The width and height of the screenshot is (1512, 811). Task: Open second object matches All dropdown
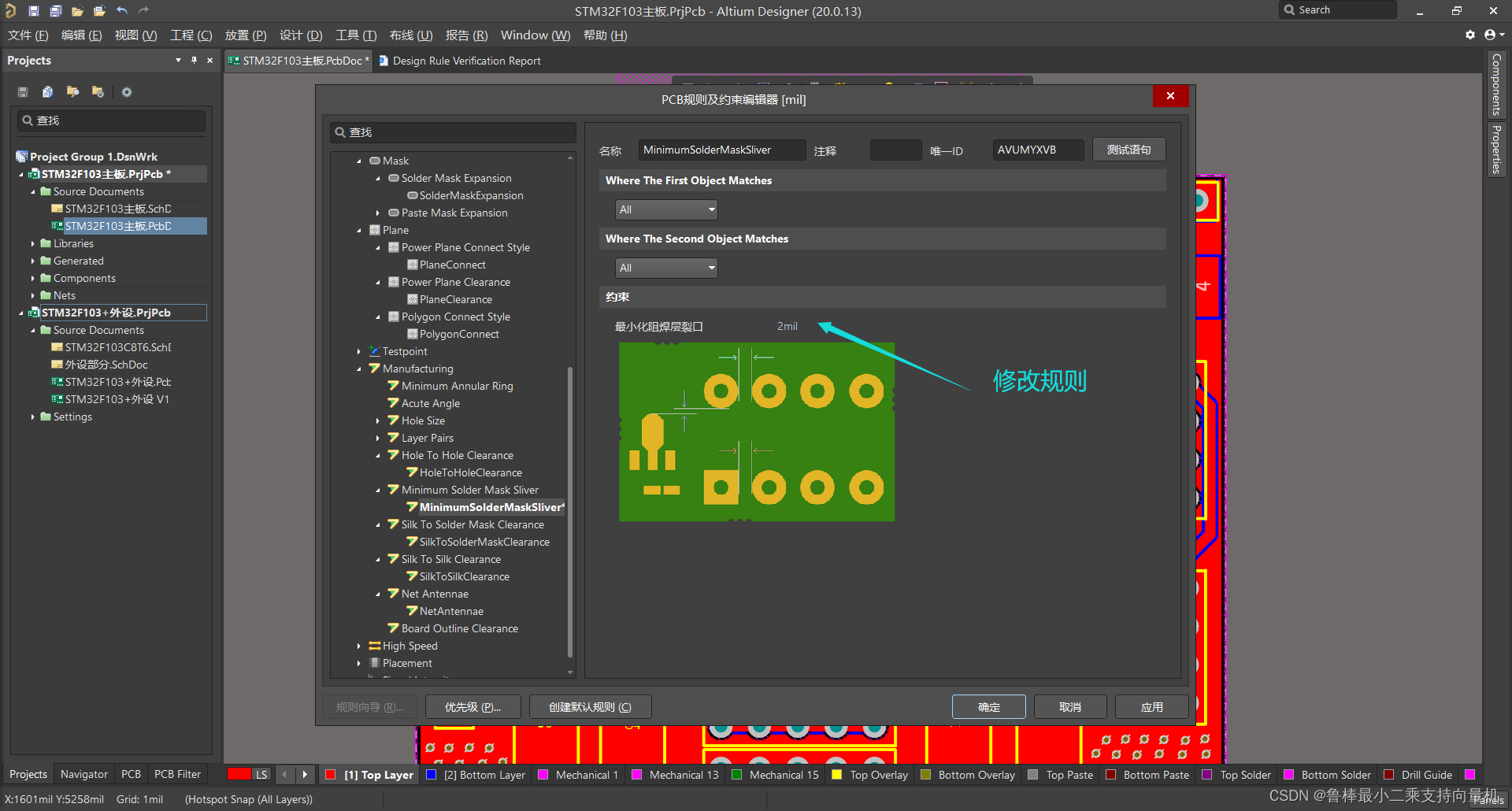click(666, 268)
